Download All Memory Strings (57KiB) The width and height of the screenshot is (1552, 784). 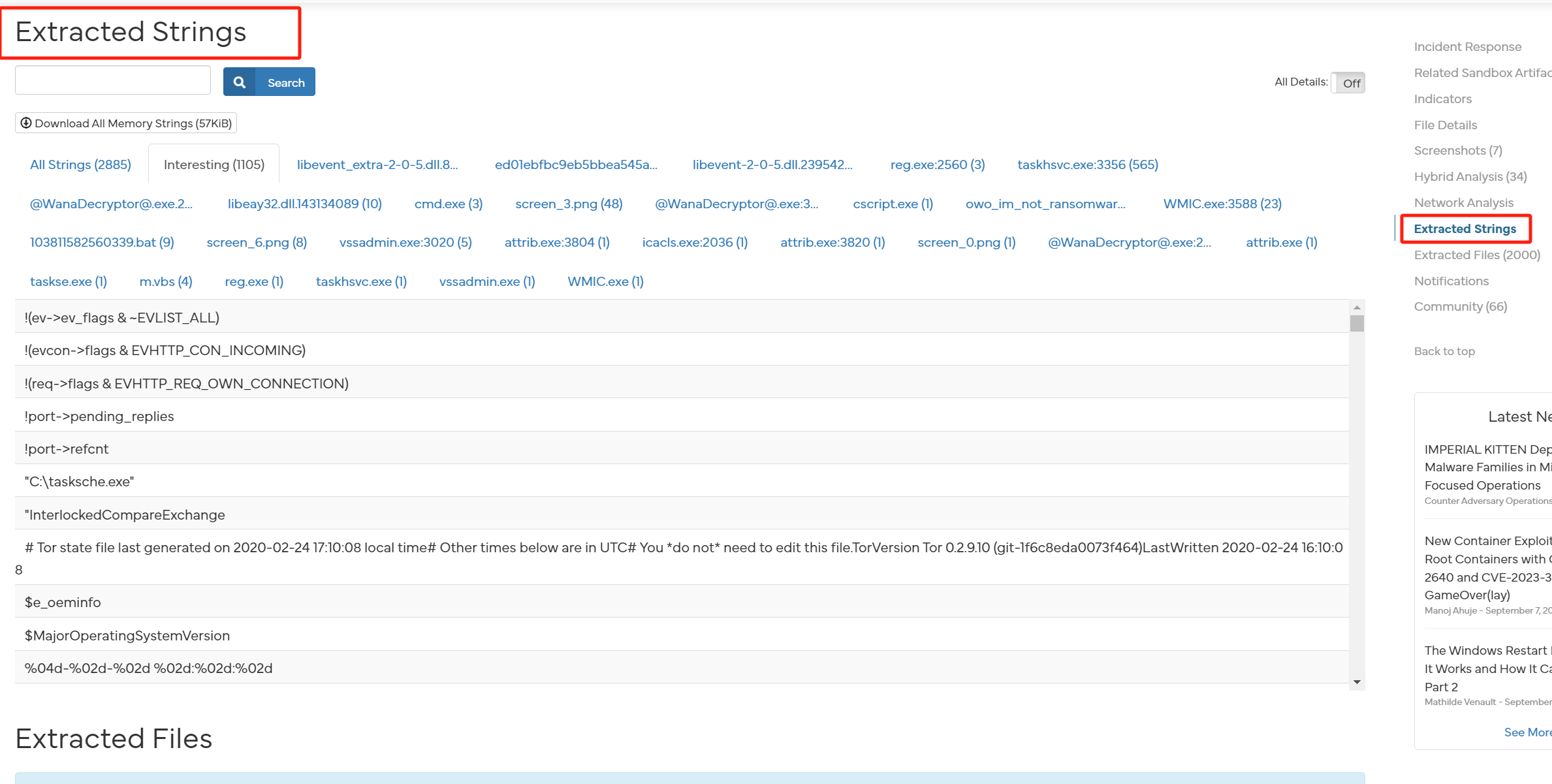coord(126,123)
